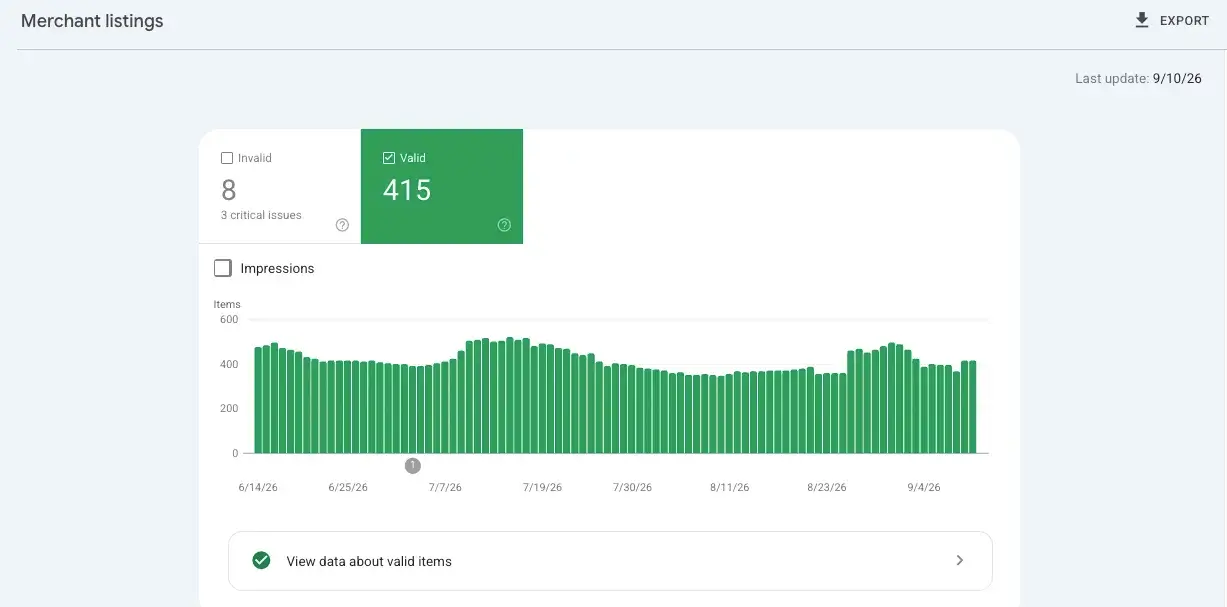Click the 7/7/26 axis date label
Screen dimensions: 1227x607
pyautogui.click(x=445, y=488)
